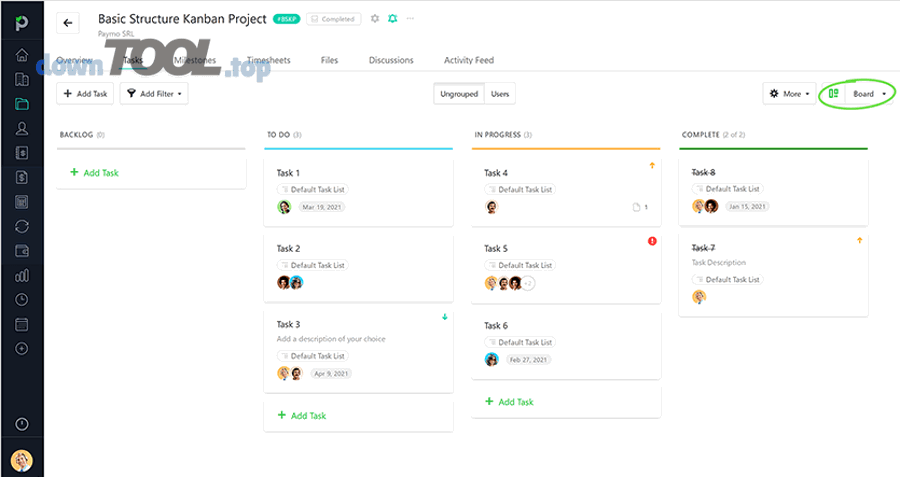The width and height of the screenshot is (900, 477).
Task: Open the user profile avatar in sidebar
Action: 22,460
